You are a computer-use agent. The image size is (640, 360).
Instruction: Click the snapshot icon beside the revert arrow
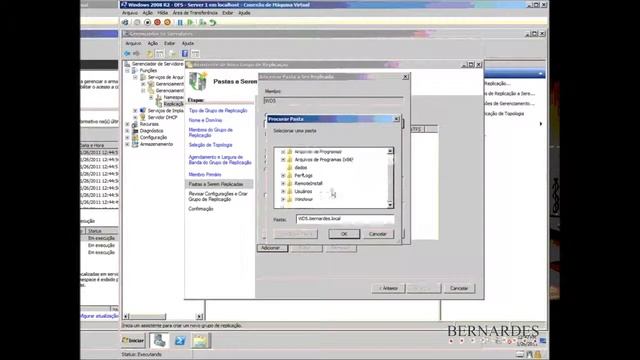coord(202,22)
